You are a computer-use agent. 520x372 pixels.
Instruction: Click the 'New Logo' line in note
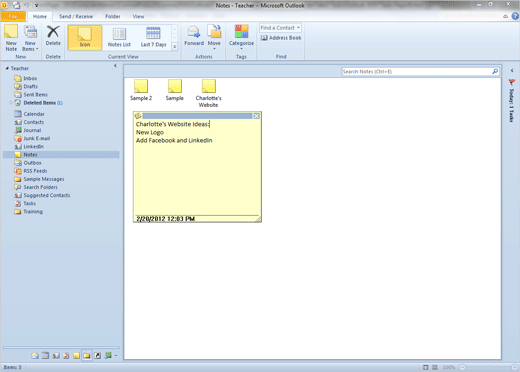click(150, 132)
